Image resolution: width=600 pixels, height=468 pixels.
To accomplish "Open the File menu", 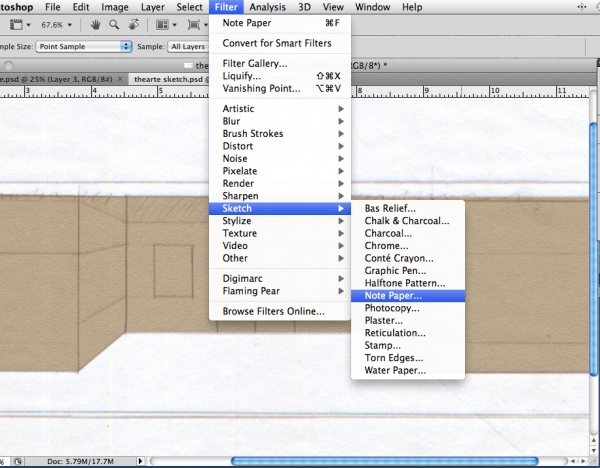I will click(x=52, y=7).
